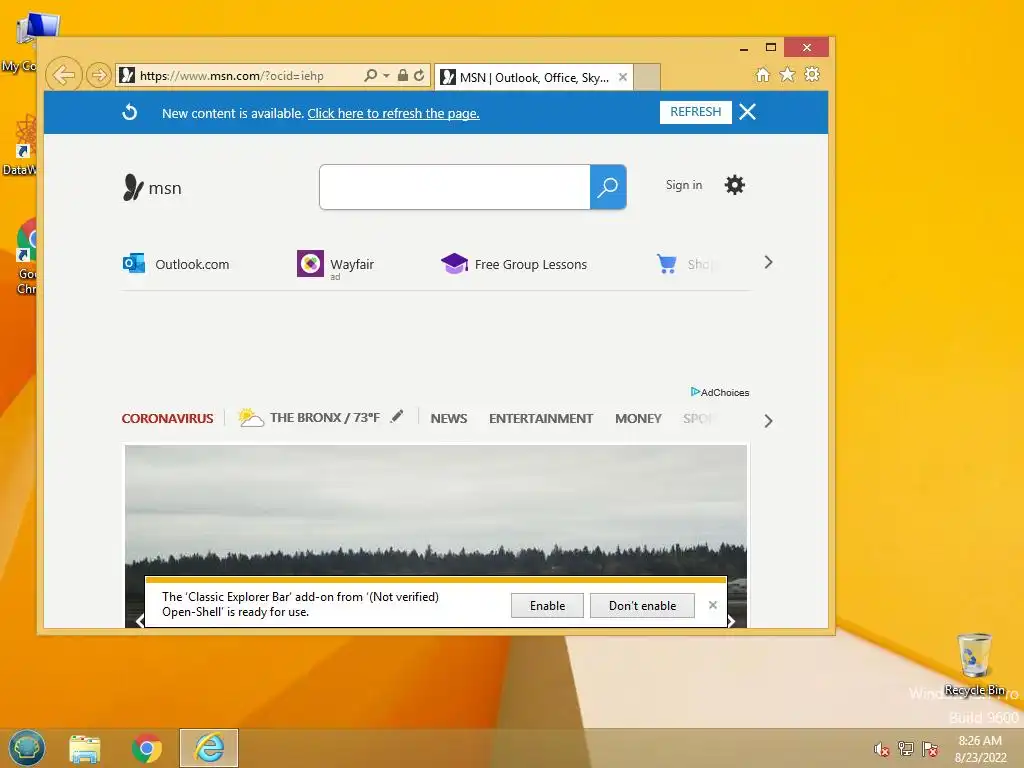
Task: Open File Explorer from taskbar
Action: pyautogui.click(x=85, y=748)
